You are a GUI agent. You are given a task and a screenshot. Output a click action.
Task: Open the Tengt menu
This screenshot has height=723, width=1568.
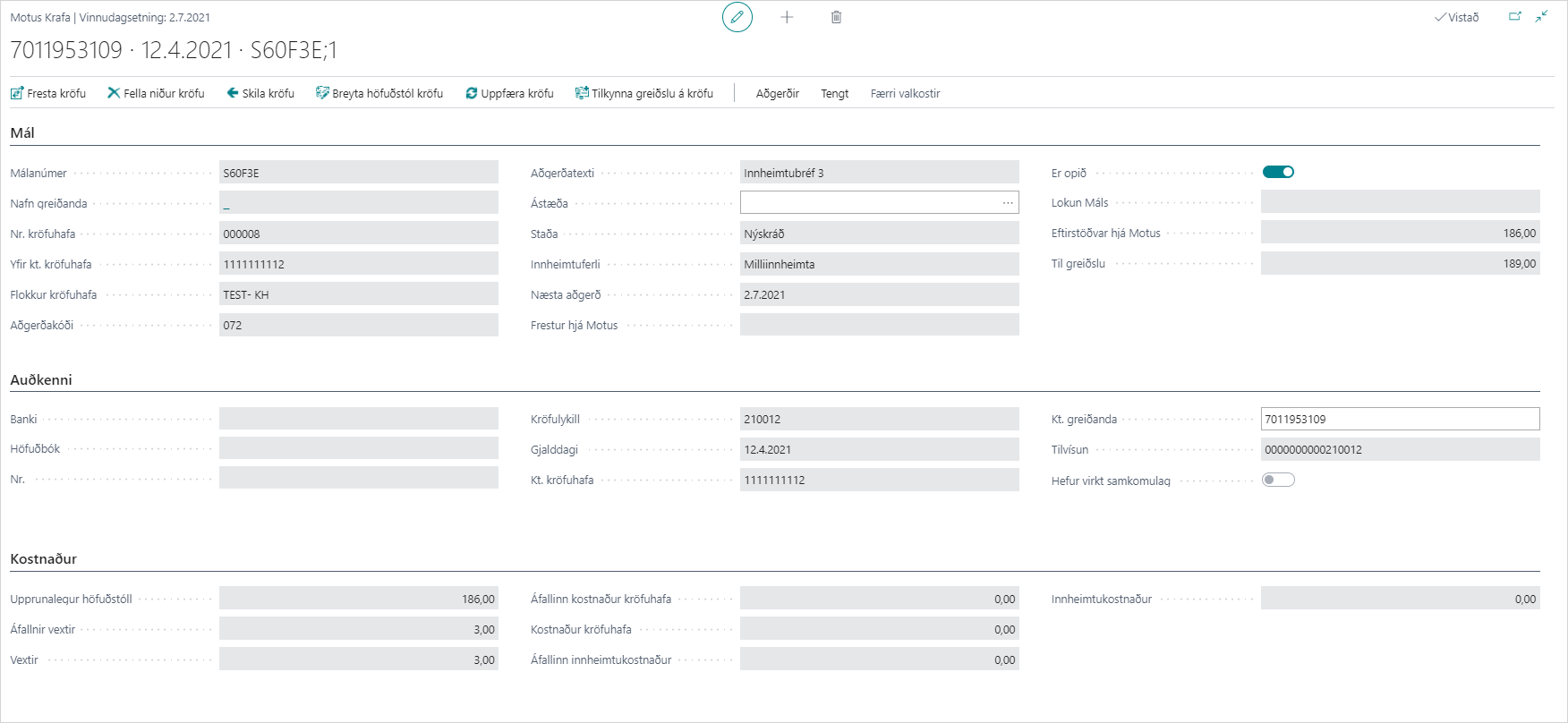[834, 93]
